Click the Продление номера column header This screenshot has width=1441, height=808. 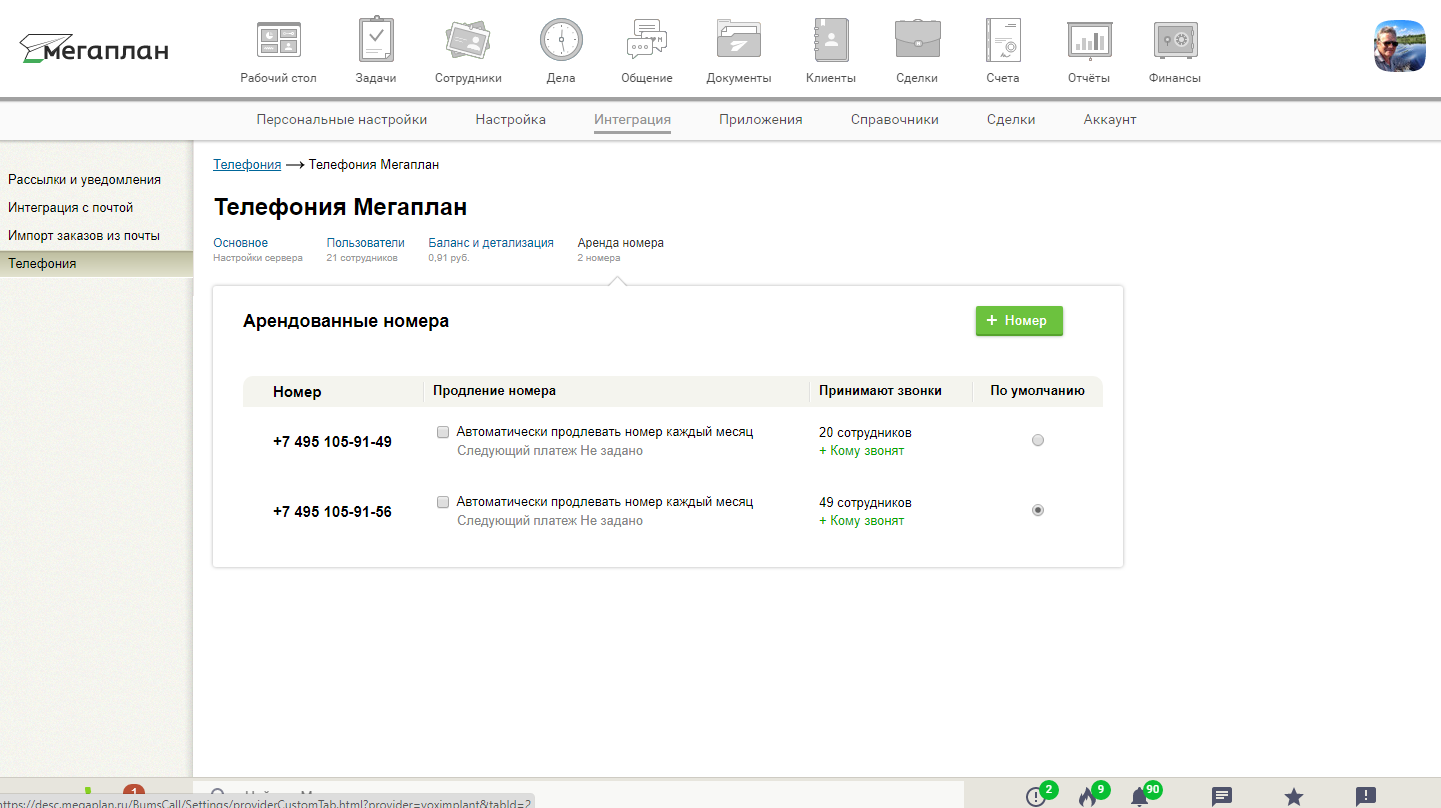click(x=494, y=391)
